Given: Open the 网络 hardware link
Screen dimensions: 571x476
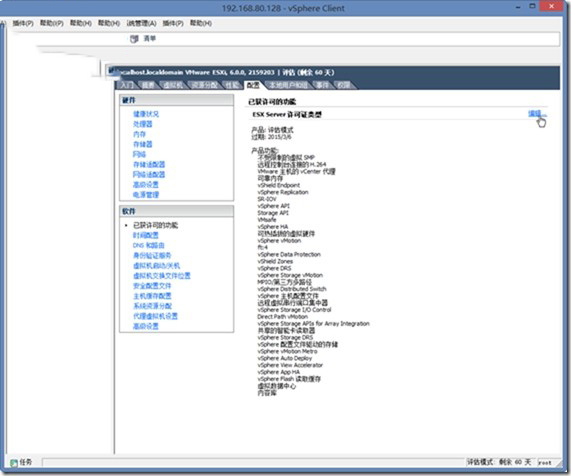Looking at the screenshot, I should pos(139,154).
